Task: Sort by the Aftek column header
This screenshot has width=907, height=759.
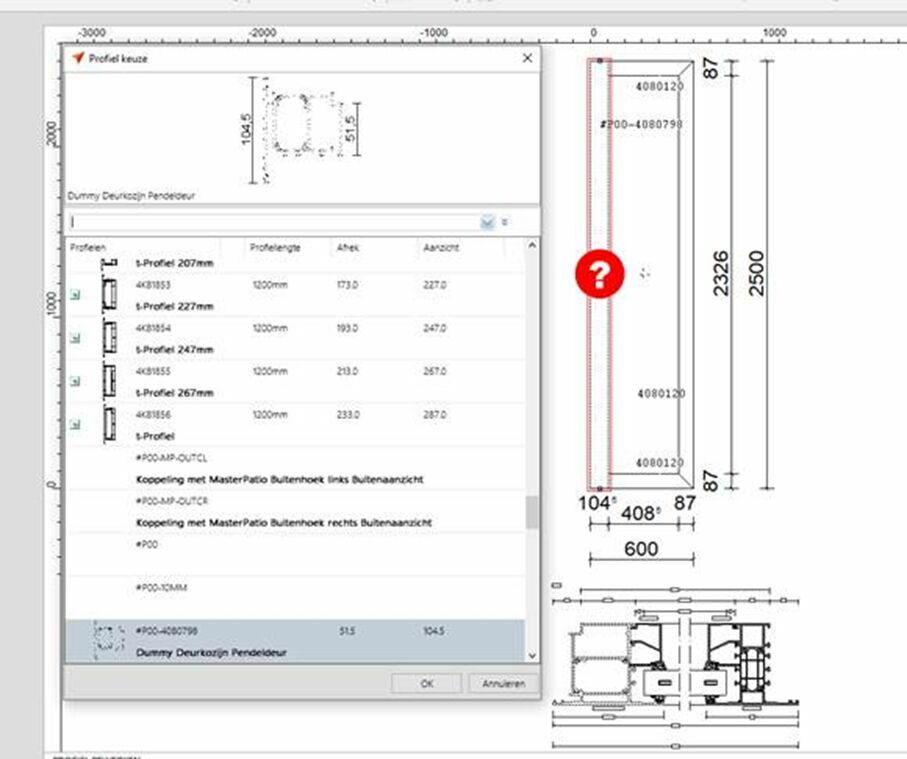Action: 348,248
